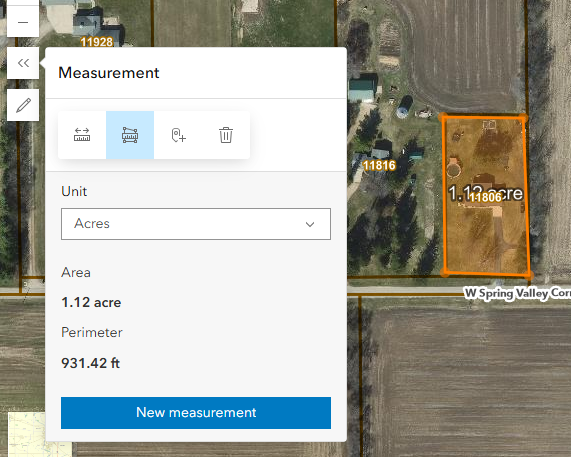Select the Unit label
Image resolution: width=571 pixels, height=457 pixels.
point(74,191)
